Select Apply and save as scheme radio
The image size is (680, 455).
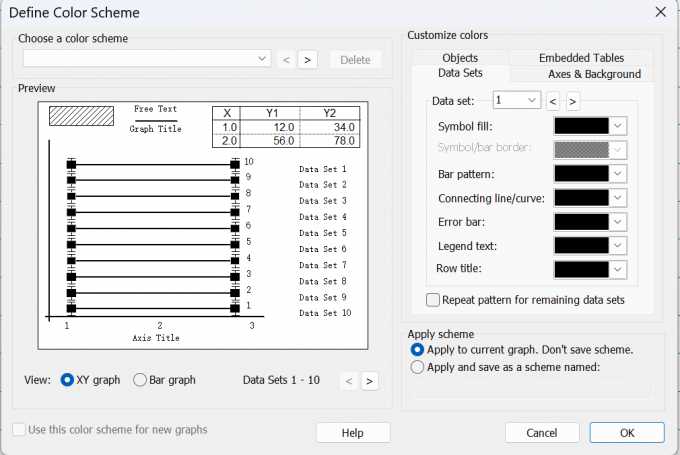point(417,367)
